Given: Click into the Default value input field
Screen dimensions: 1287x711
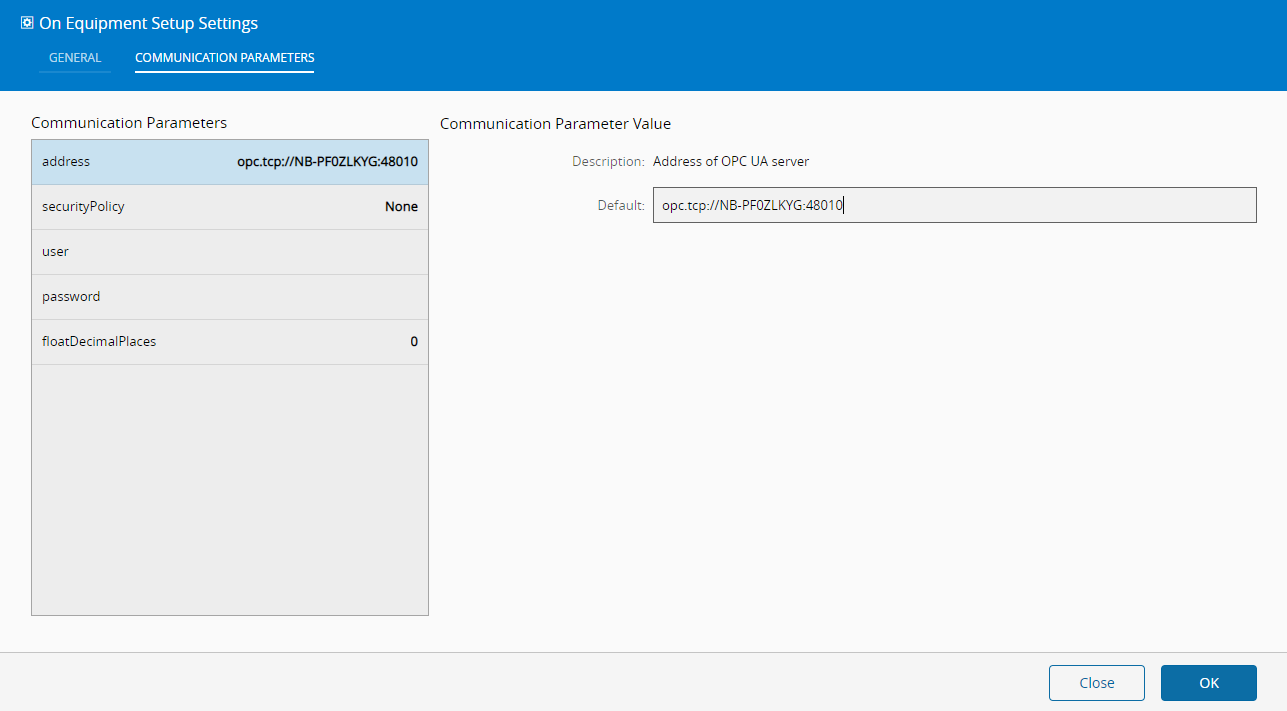Looking at the screenshot, I should 954,205.
